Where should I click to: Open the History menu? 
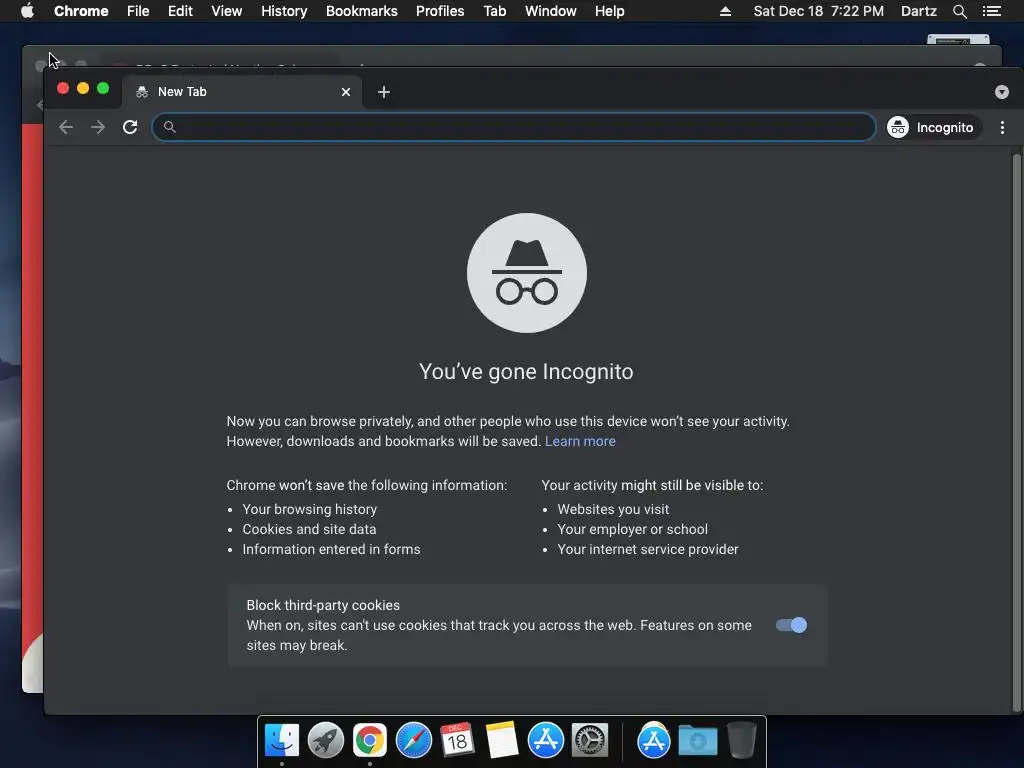point(284,11)
